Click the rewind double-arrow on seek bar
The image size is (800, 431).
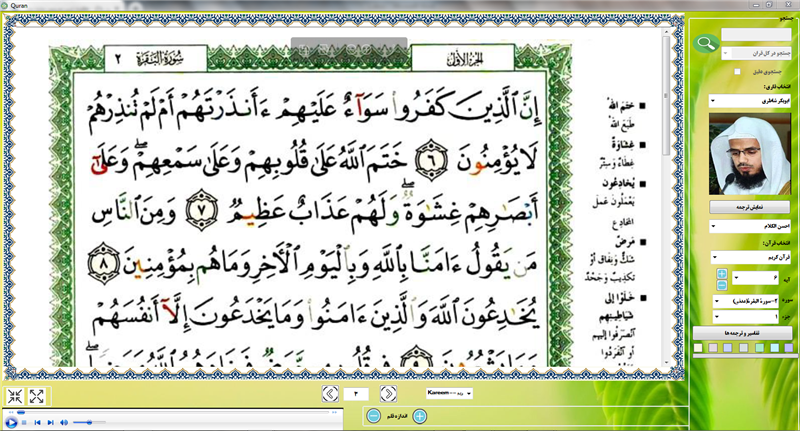click(x=11, y=412)
